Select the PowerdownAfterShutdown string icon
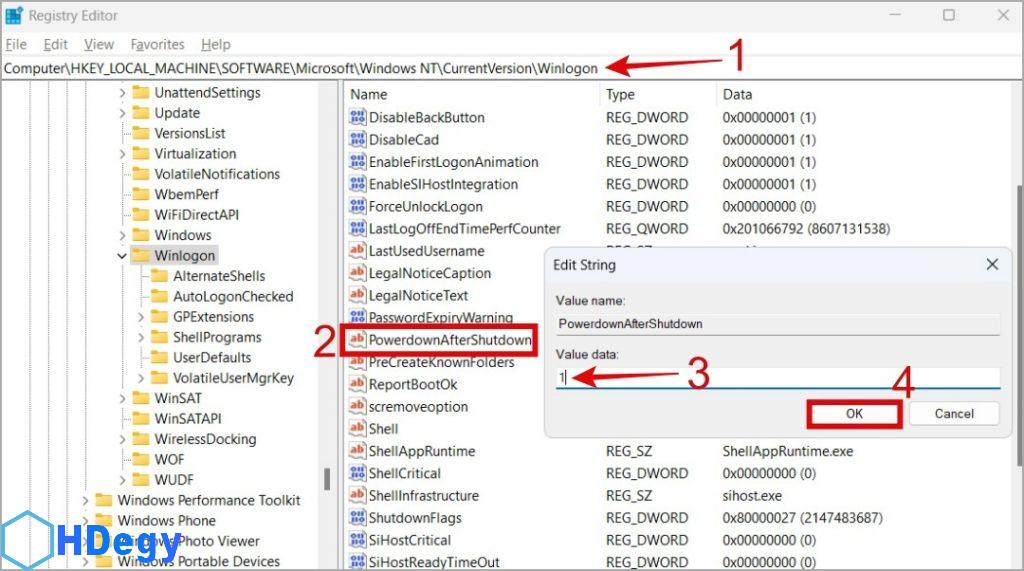1024x571 pixels. (x=357, y=341)
